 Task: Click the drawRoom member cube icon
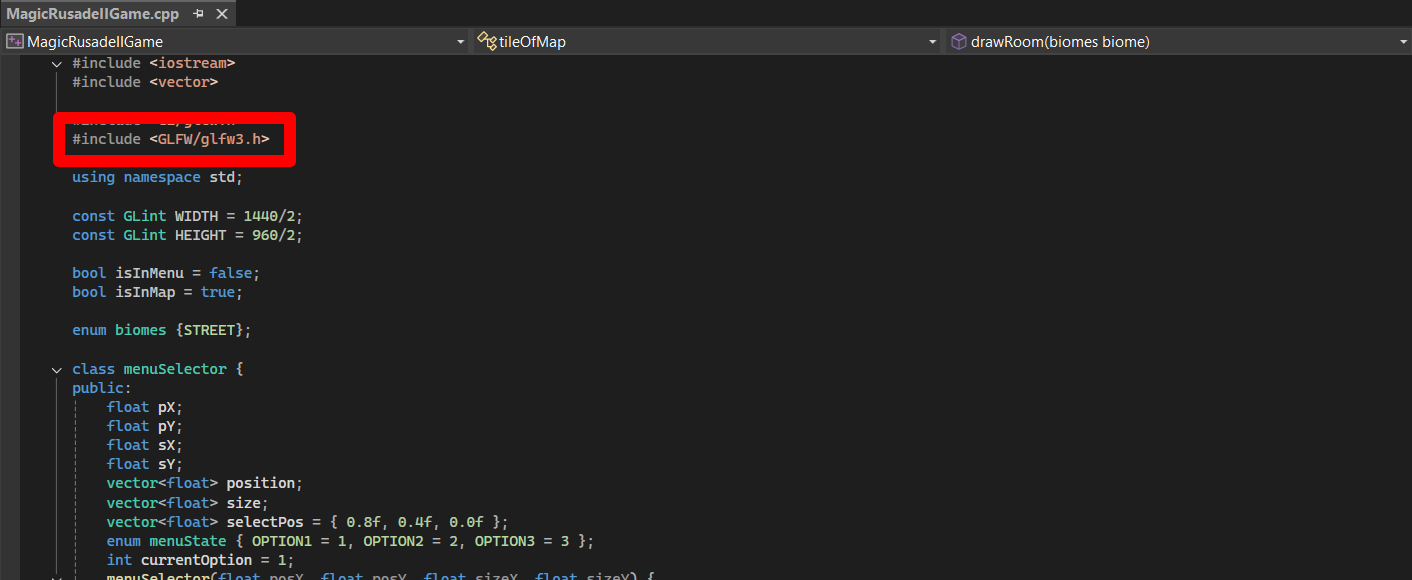[x=958, y=42]
